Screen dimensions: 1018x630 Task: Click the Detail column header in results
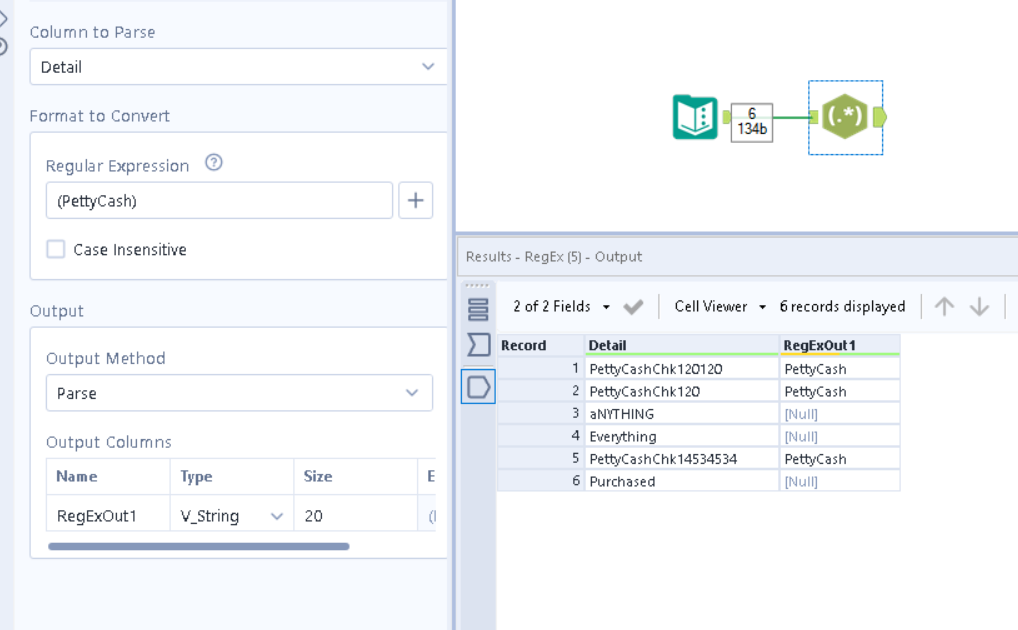pyautogui.click(x=680, y=345)
